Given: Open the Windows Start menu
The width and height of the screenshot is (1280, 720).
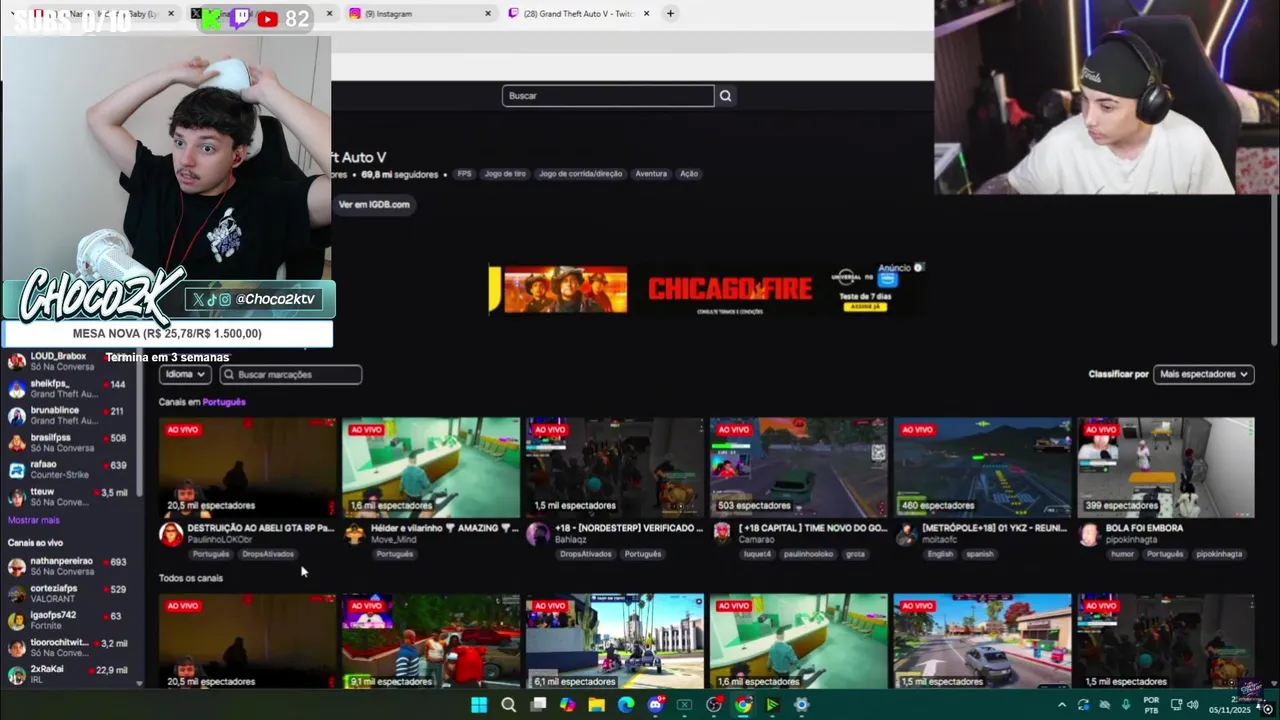Looking at the screenshot, I should click(479, 705).
